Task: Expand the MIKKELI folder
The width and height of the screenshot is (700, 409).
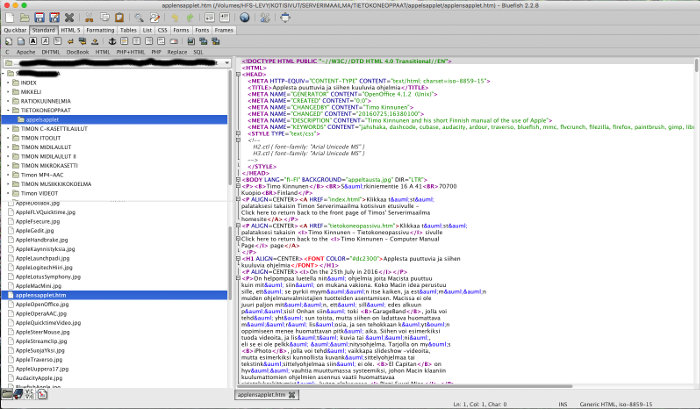Action: pos(8,92)
